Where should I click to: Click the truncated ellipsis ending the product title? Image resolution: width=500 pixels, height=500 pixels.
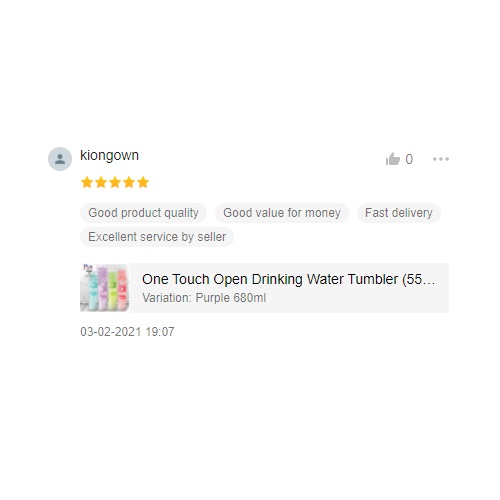click(x=431, y=283)
